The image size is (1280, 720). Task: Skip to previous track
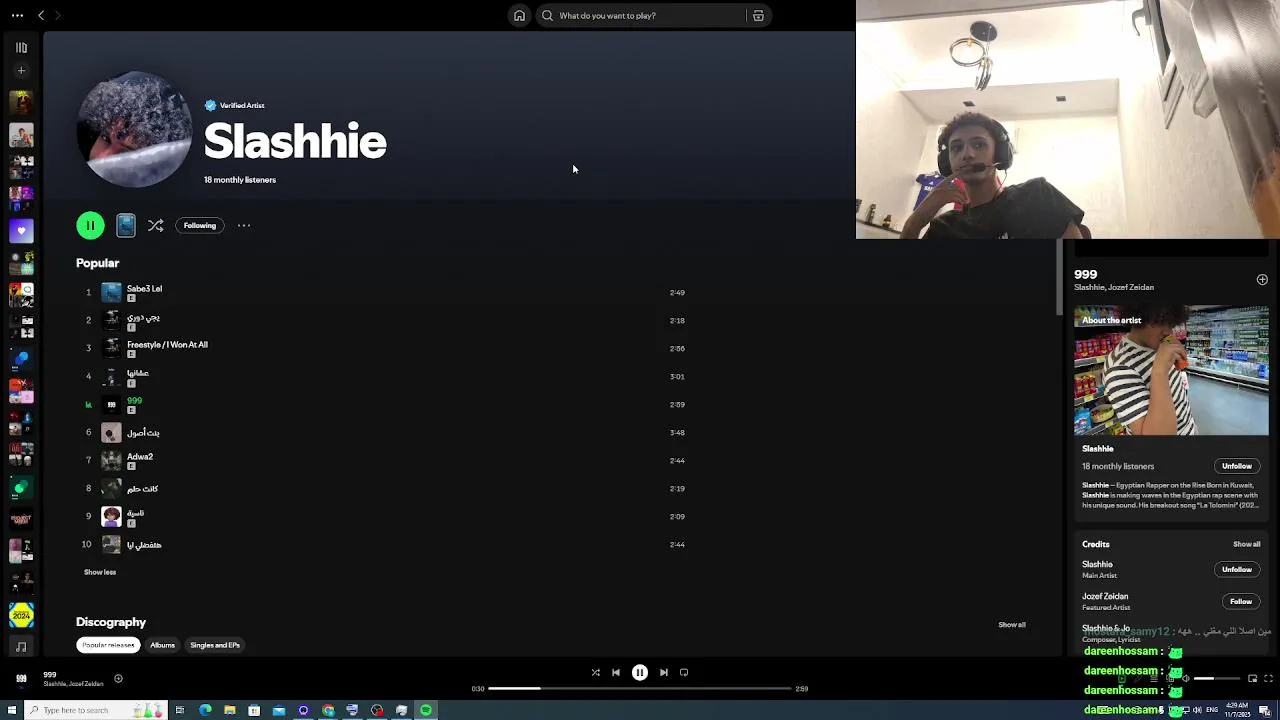click(616, 672)
